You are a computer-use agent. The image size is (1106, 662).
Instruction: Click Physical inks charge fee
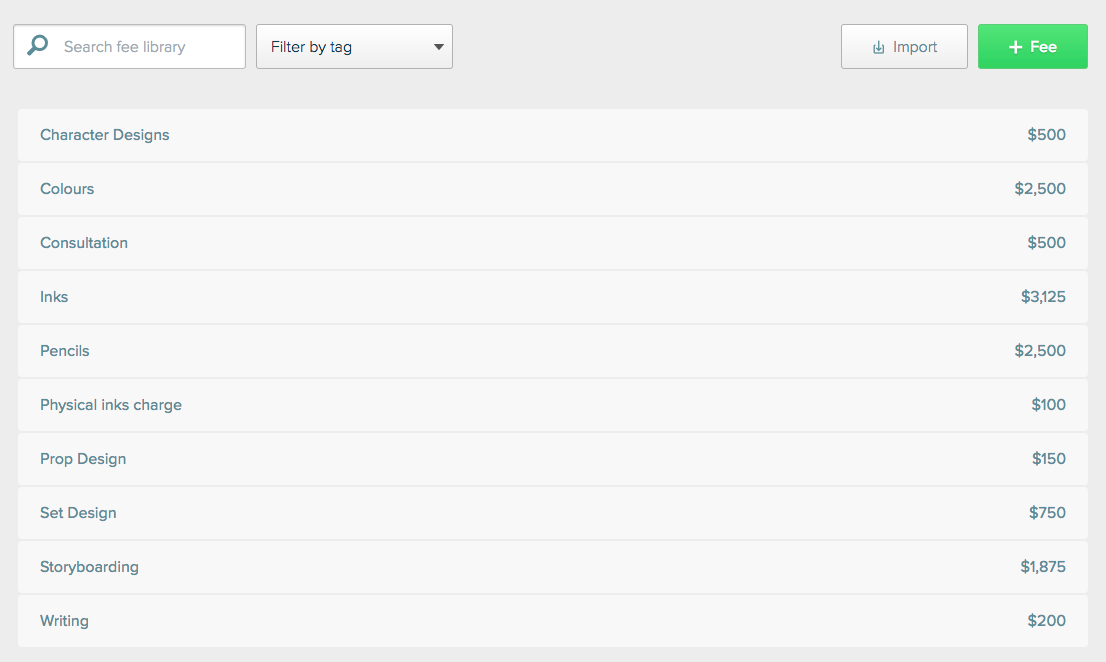pos(111,405)
